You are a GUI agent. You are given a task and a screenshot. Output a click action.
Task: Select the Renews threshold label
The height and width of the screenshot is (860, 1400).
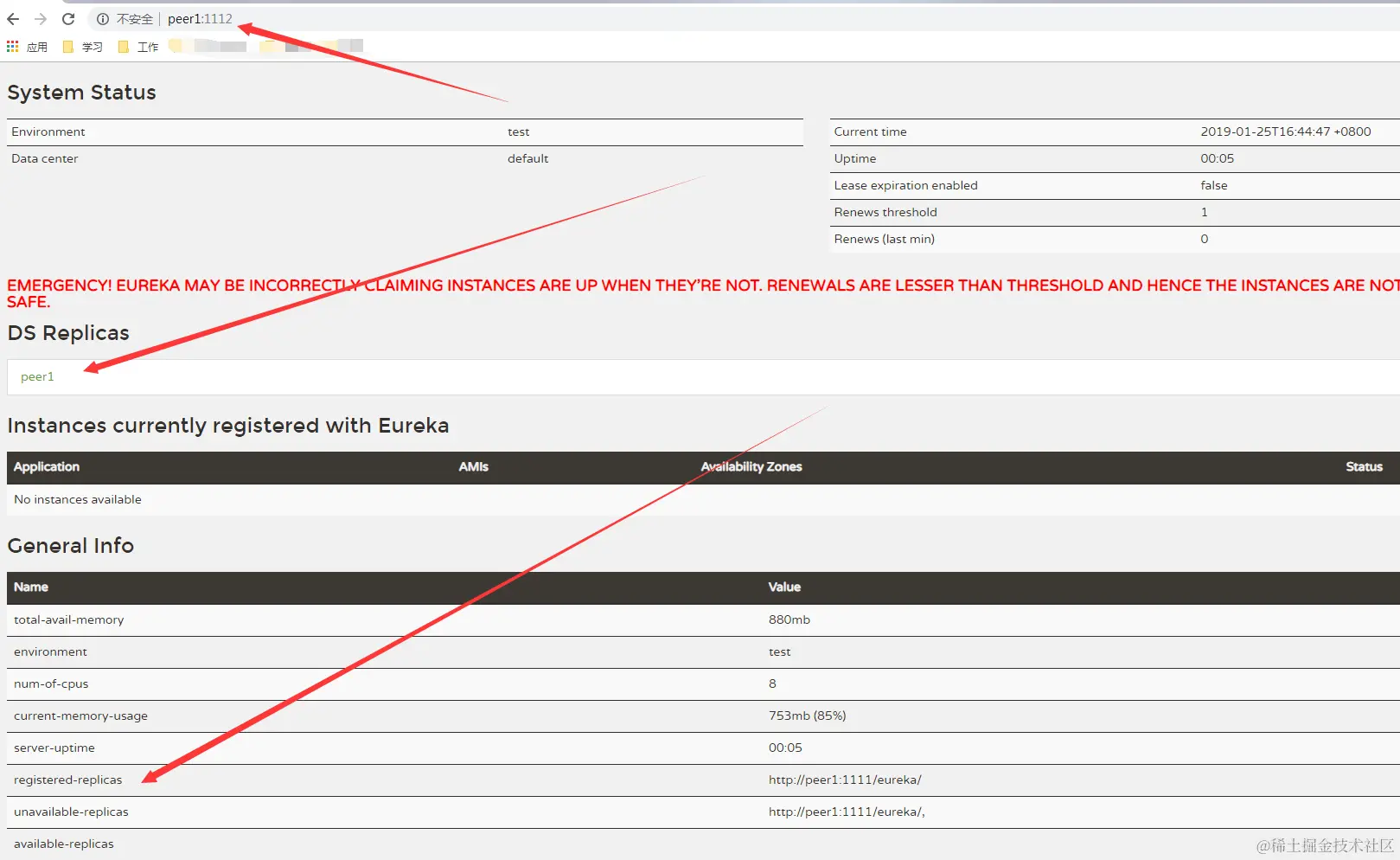point(885,212)
